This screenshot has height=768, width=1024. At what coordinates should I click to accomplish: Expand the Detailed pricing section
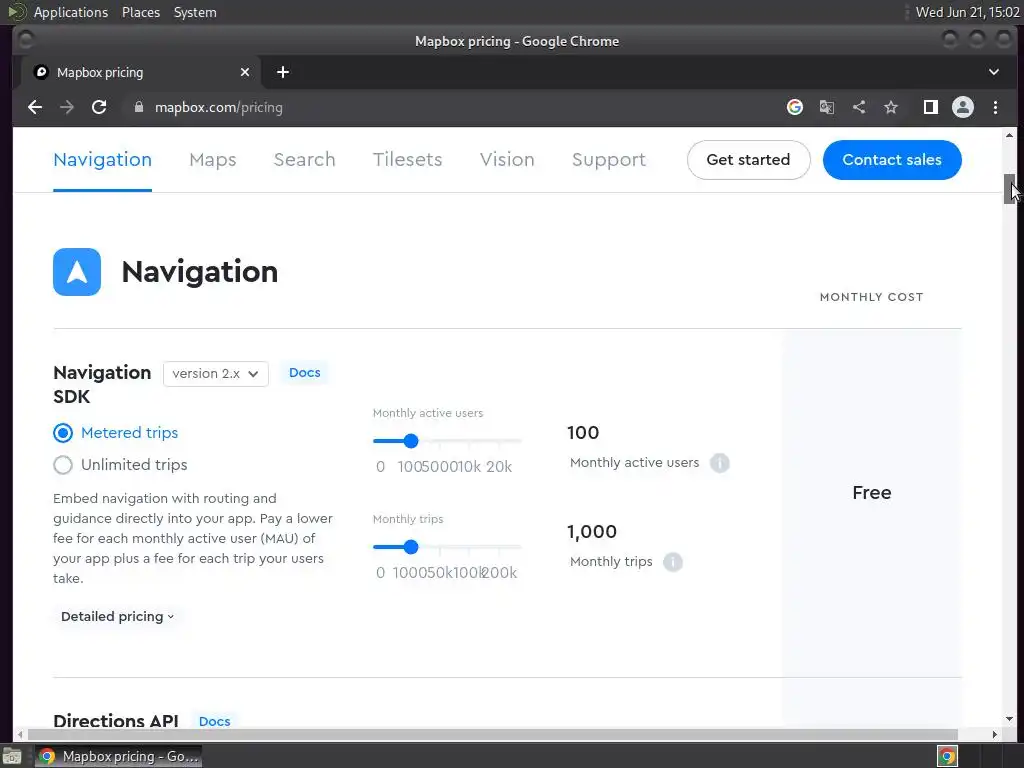tap(118, 616)
